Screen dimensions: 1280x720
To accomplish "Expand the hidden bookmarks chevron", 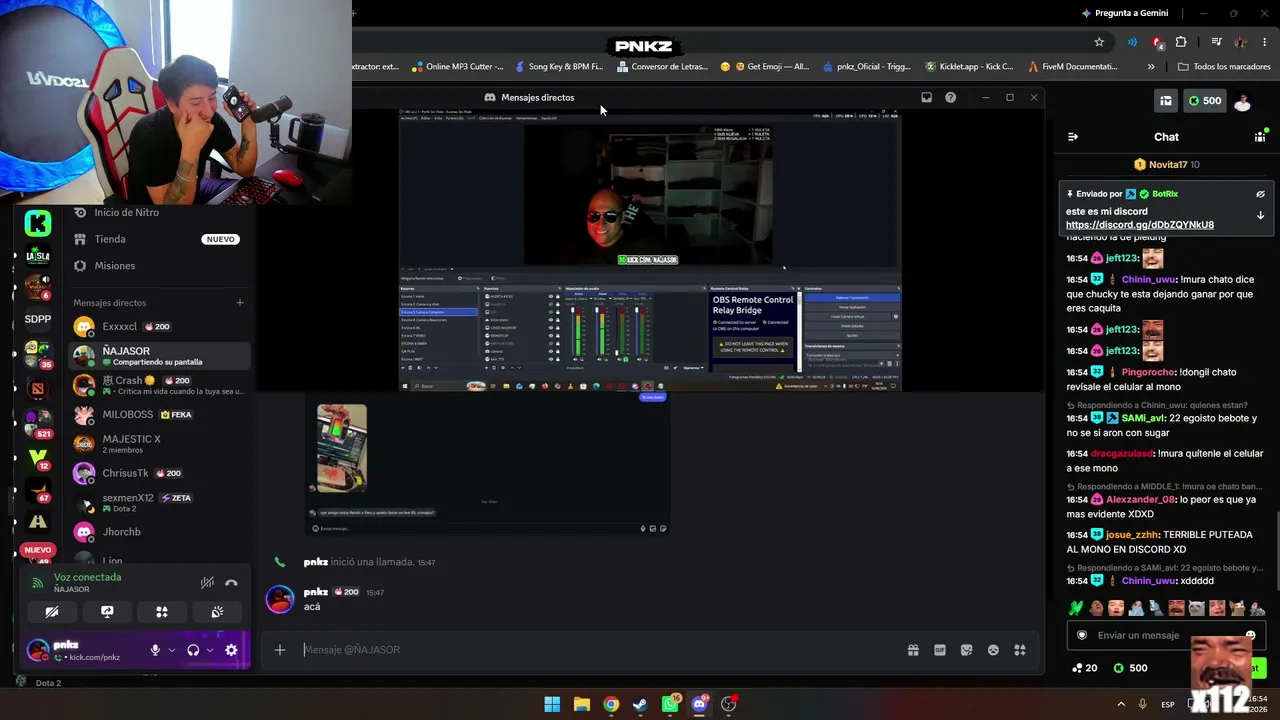I will [1151, 67].
